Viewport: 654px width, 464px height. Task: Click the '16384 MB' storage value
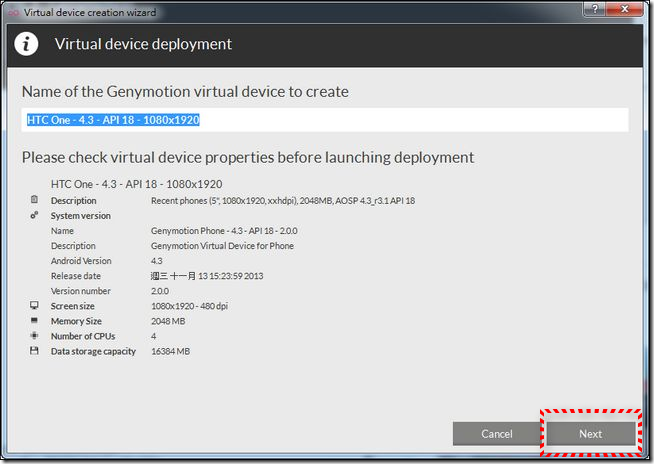tap(170, 351)
